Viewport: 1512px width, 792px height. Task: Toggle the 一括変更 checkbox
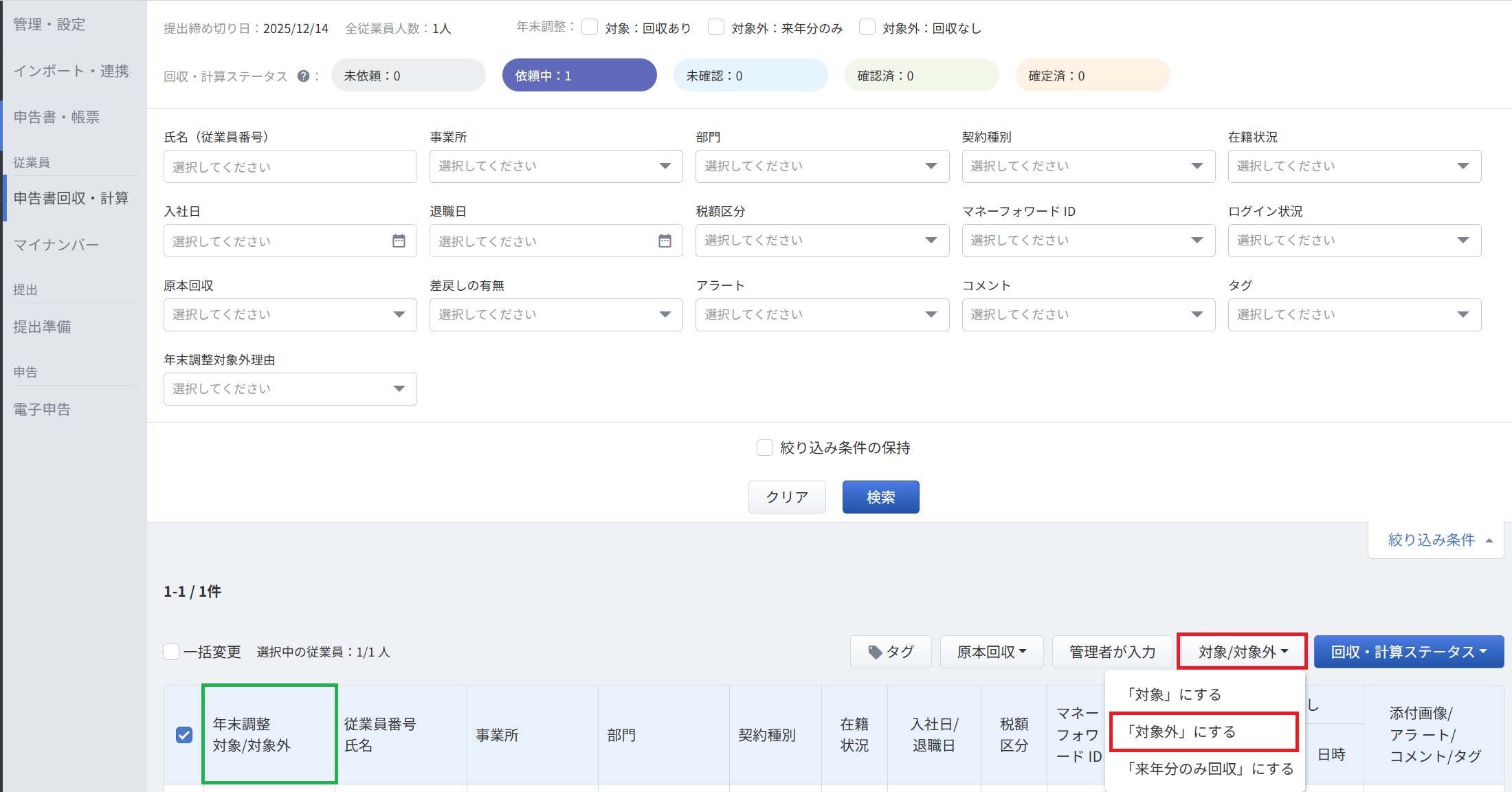[171, 652]
